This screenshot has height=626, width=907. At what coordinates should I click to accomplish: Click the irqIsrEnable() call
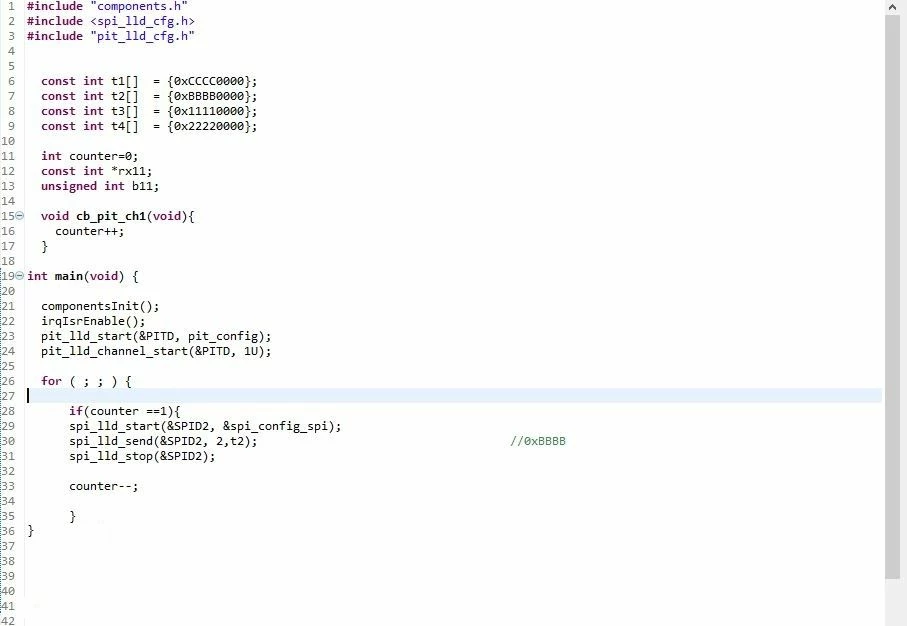93,321
